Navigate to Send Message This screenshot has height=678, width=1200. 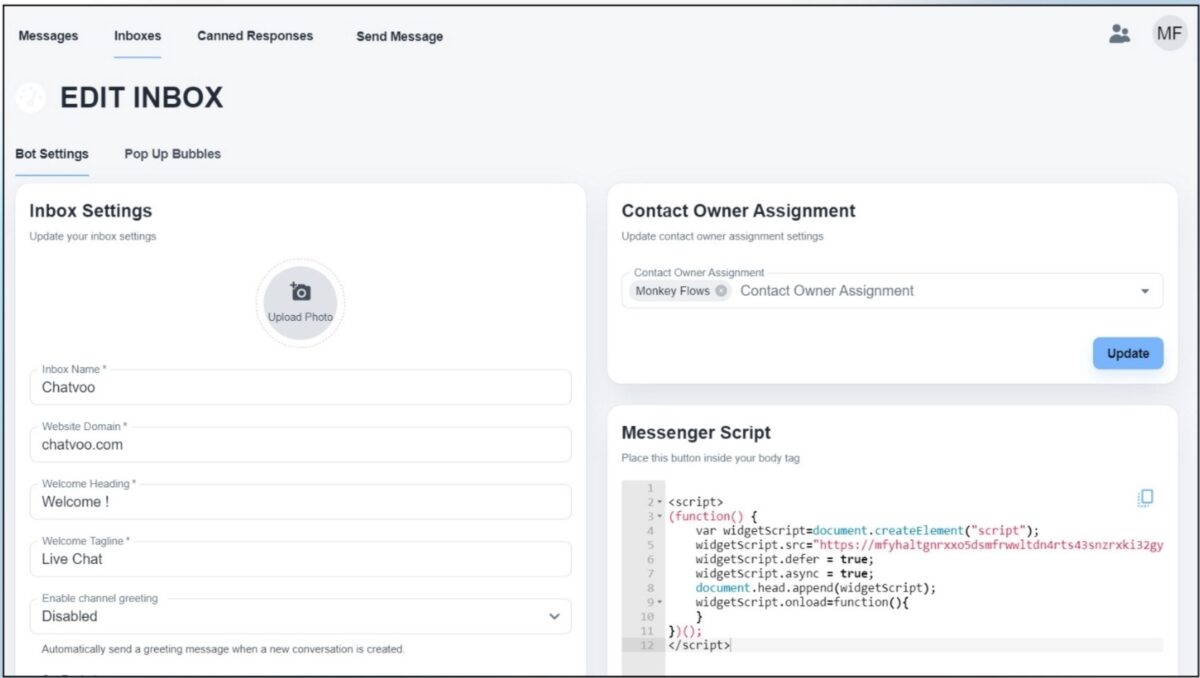(399, 37)
